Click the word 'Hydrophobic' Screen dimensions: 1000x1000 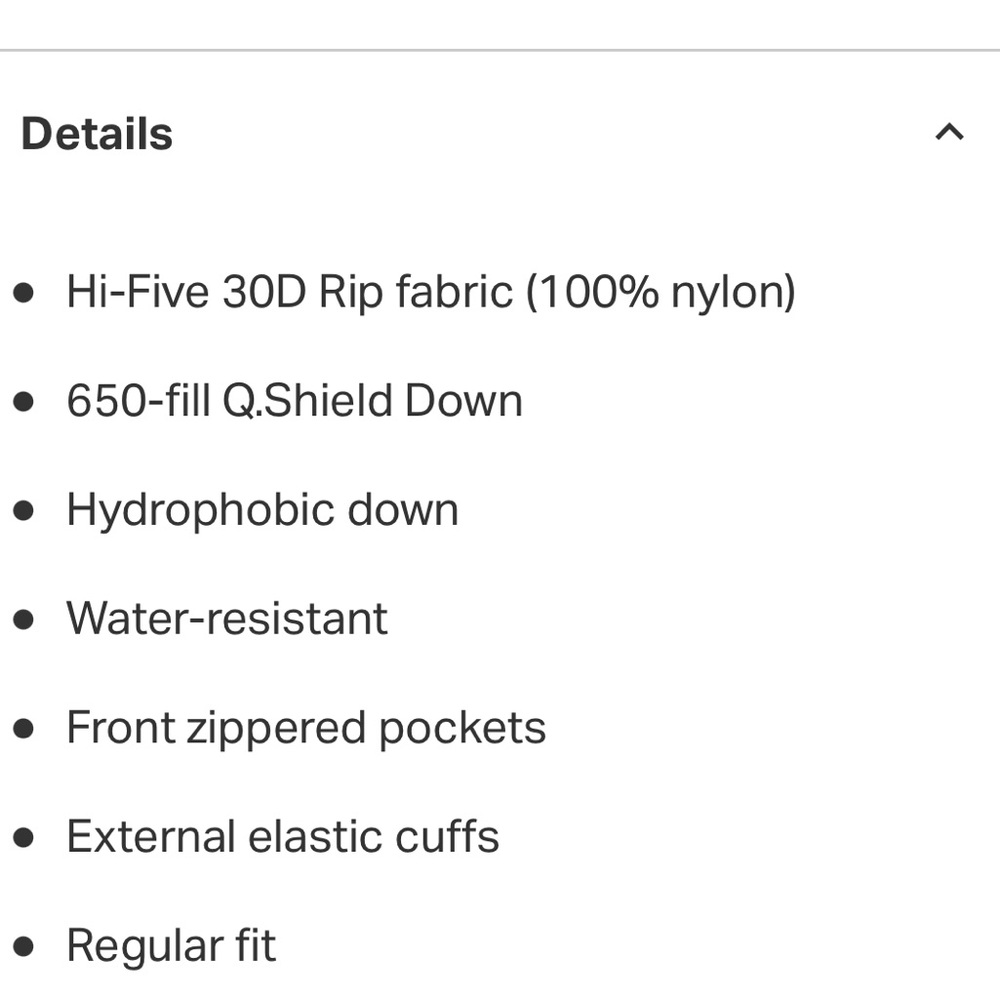point(199,511)
